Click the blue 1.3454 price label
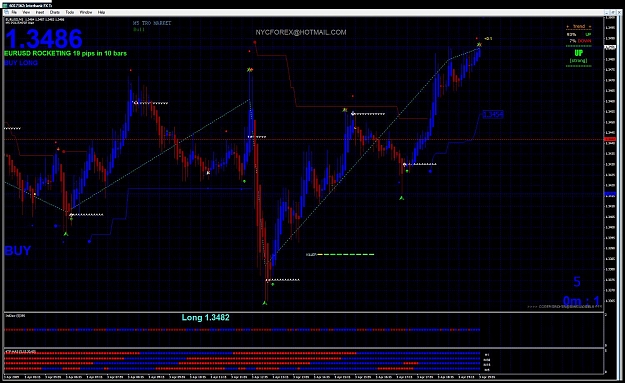625x383 pixels. 493,115
